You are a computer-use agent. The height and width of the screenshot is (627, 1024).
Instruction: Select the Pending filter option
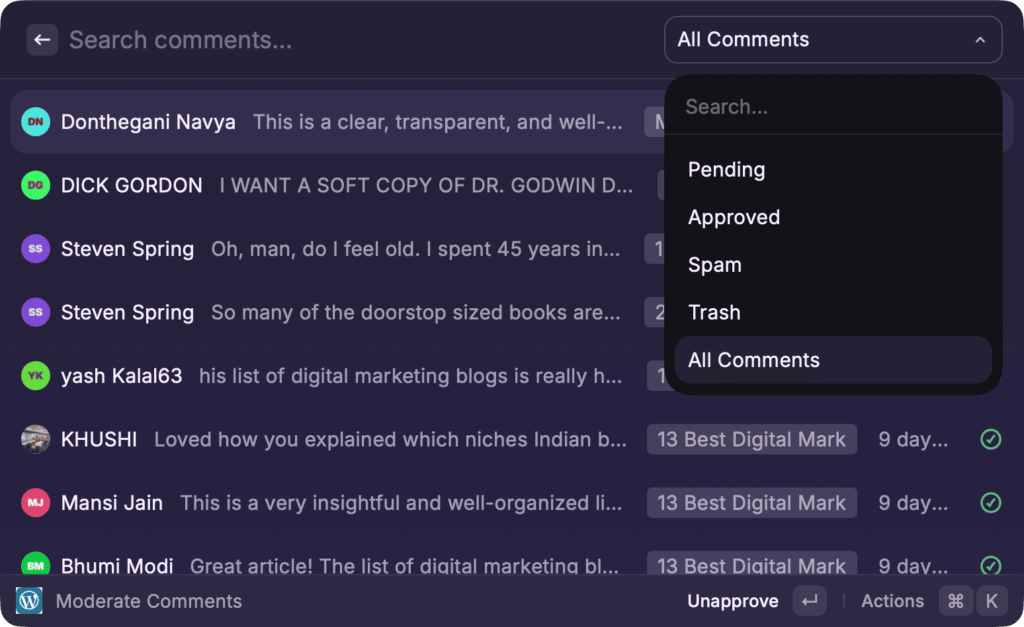(726, 170)
